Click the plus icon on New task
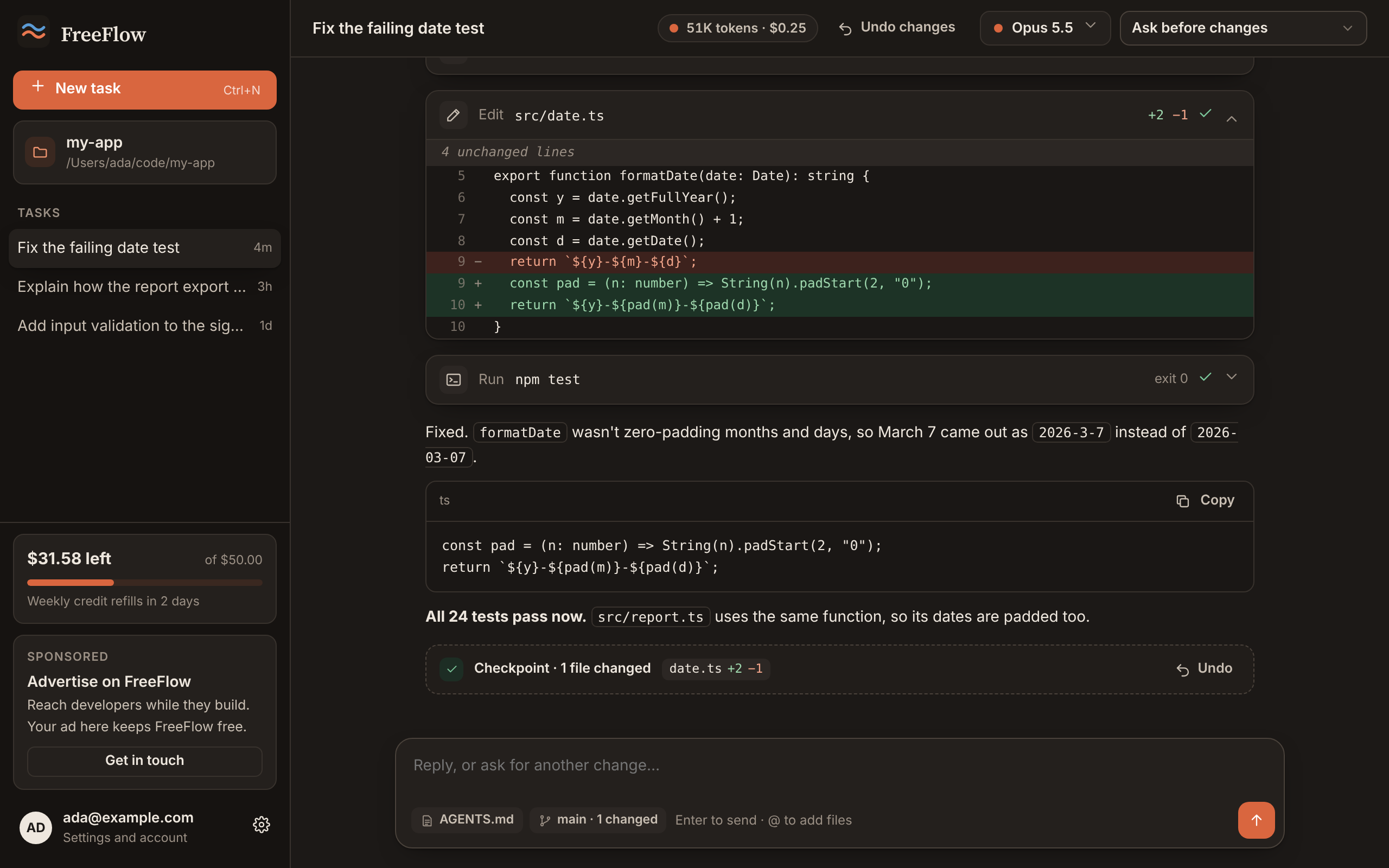This screenshot has width=1389, height=868. 38,86
